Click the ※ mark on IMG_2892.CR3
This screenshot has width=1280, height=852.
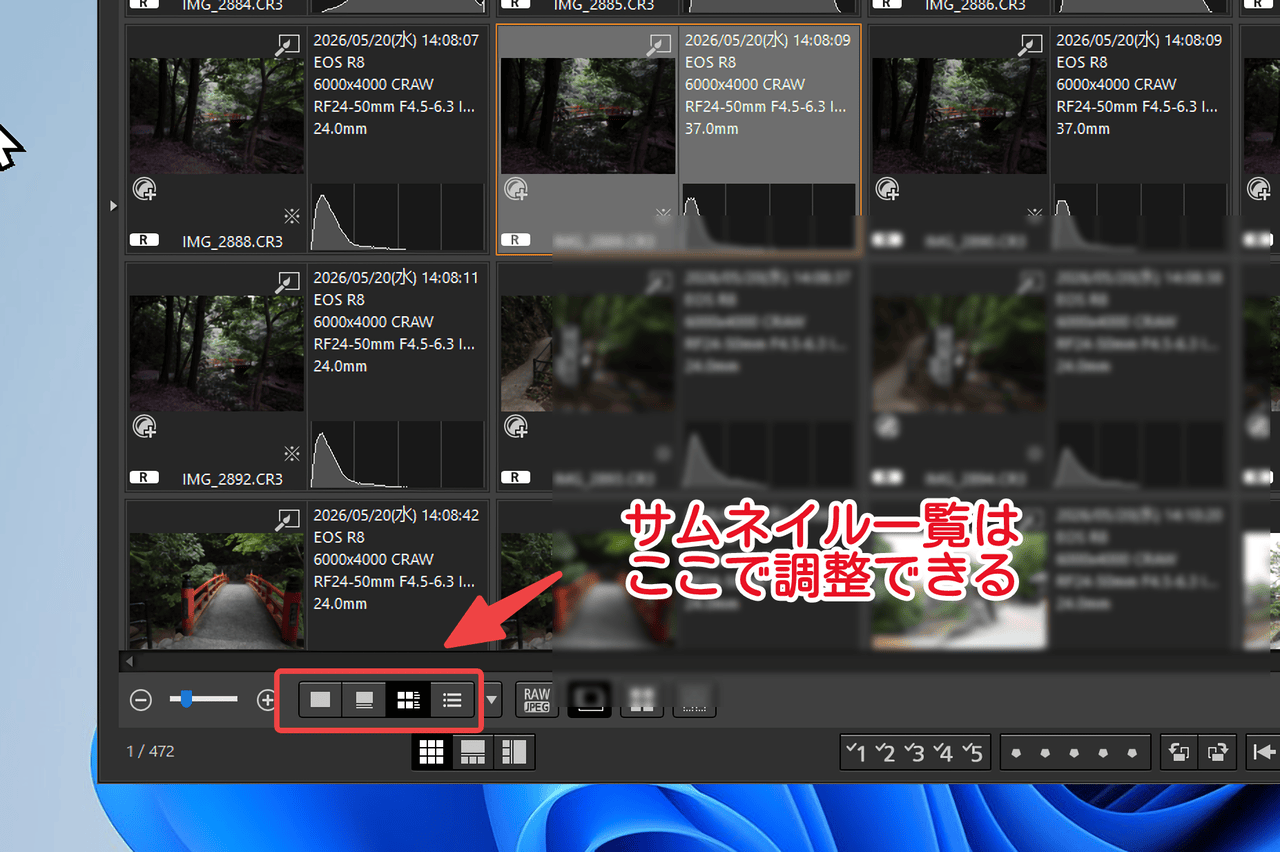(x=292, y=452)
